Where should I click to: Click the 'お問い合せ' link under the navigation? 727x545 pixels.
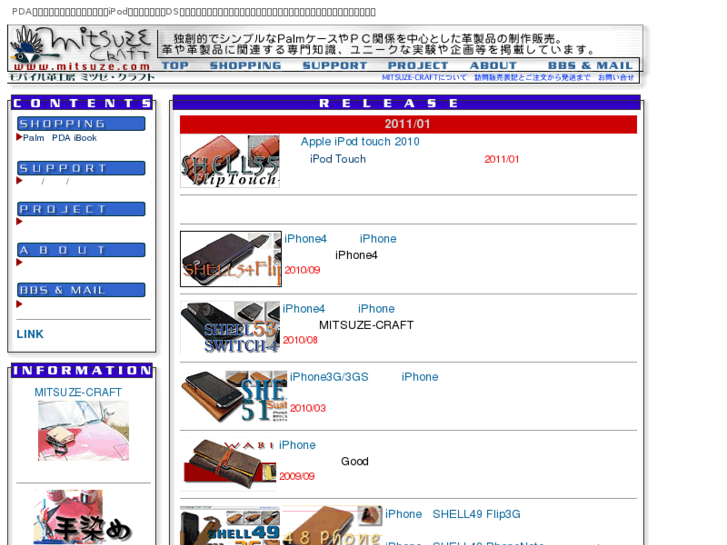coord(616,77)
